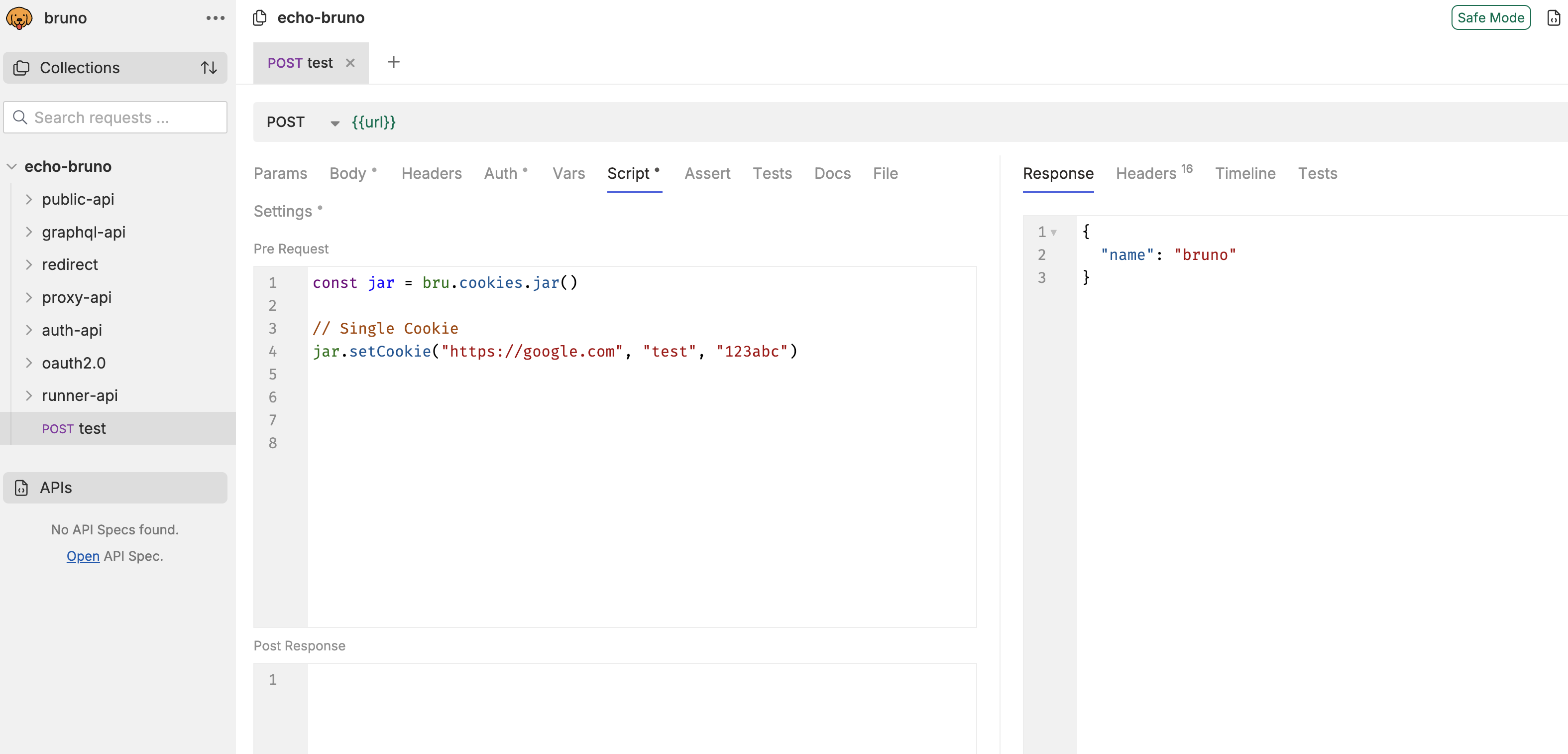Open the collection options three-dot menu

click(215, 18)
